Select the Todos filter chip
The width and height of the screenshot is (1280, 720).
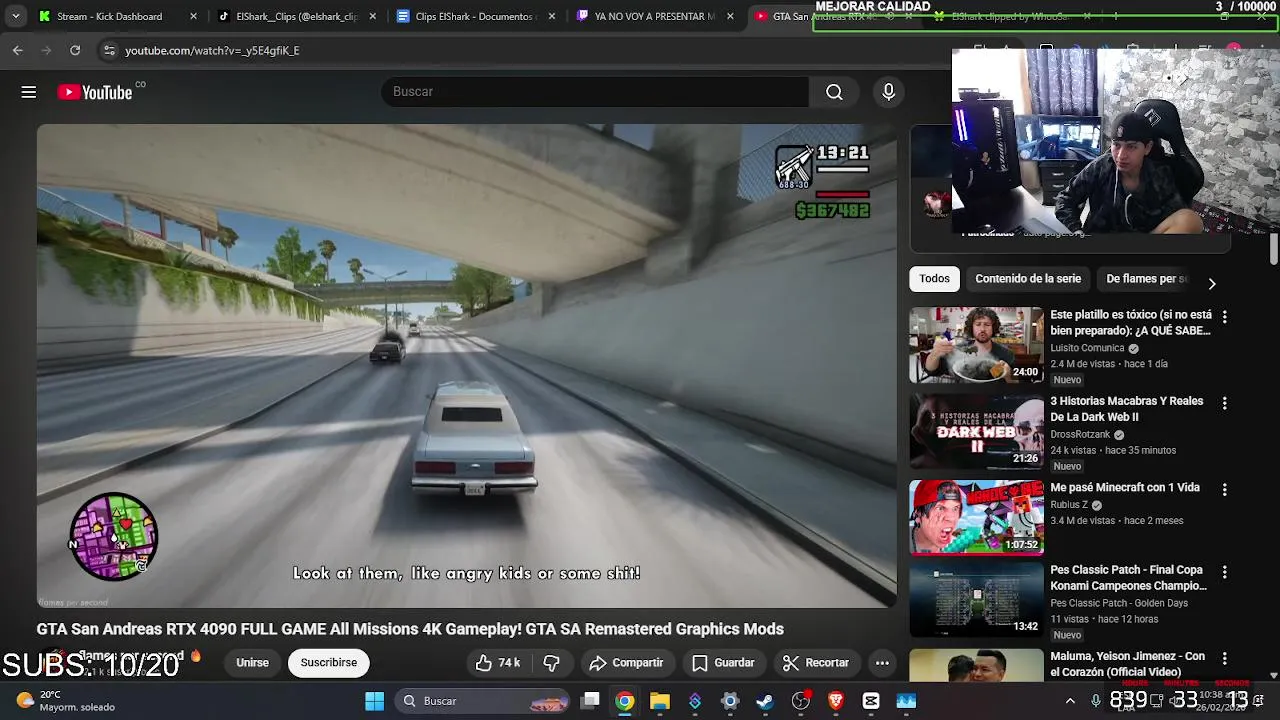(934, 279)
